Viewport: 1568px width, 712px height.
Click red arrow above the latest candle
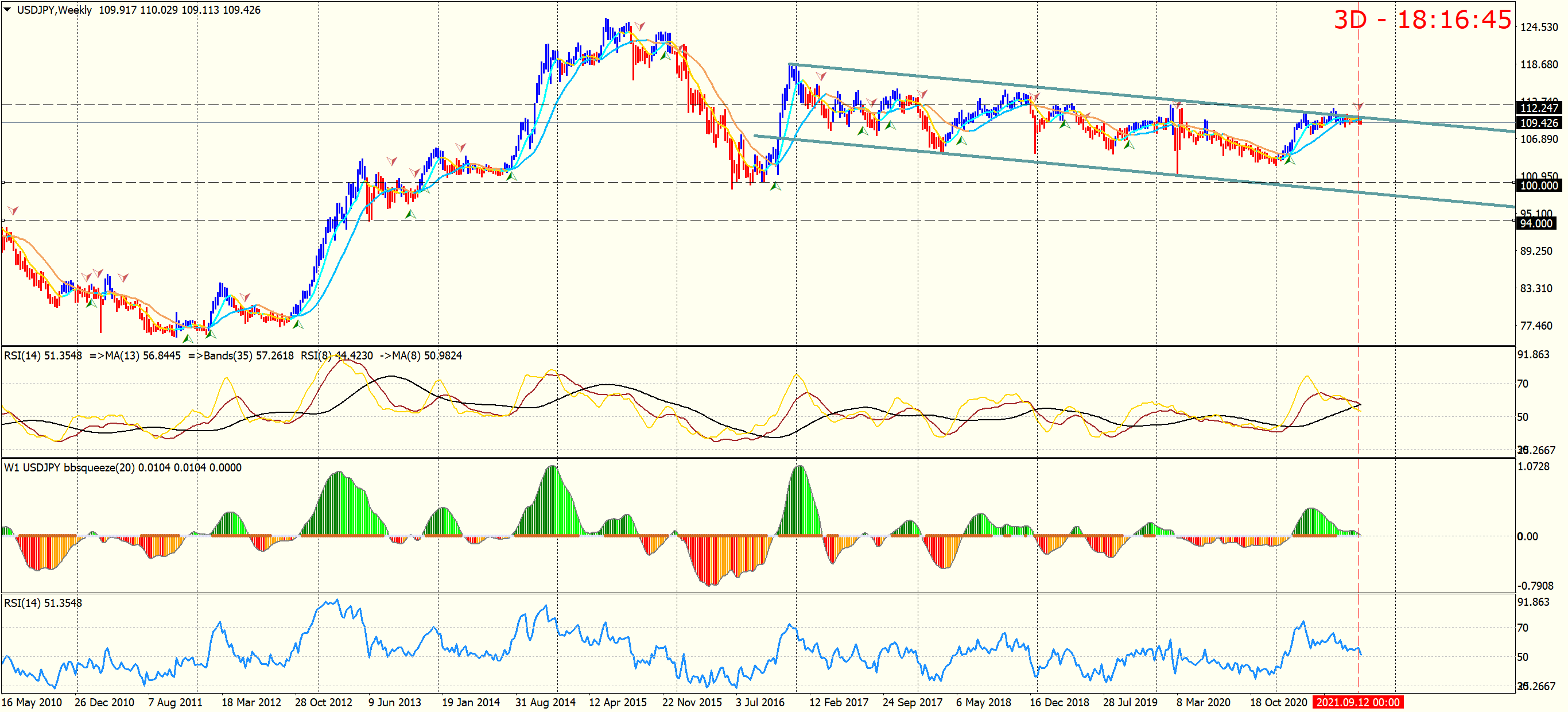click(x=1358, y=106)
